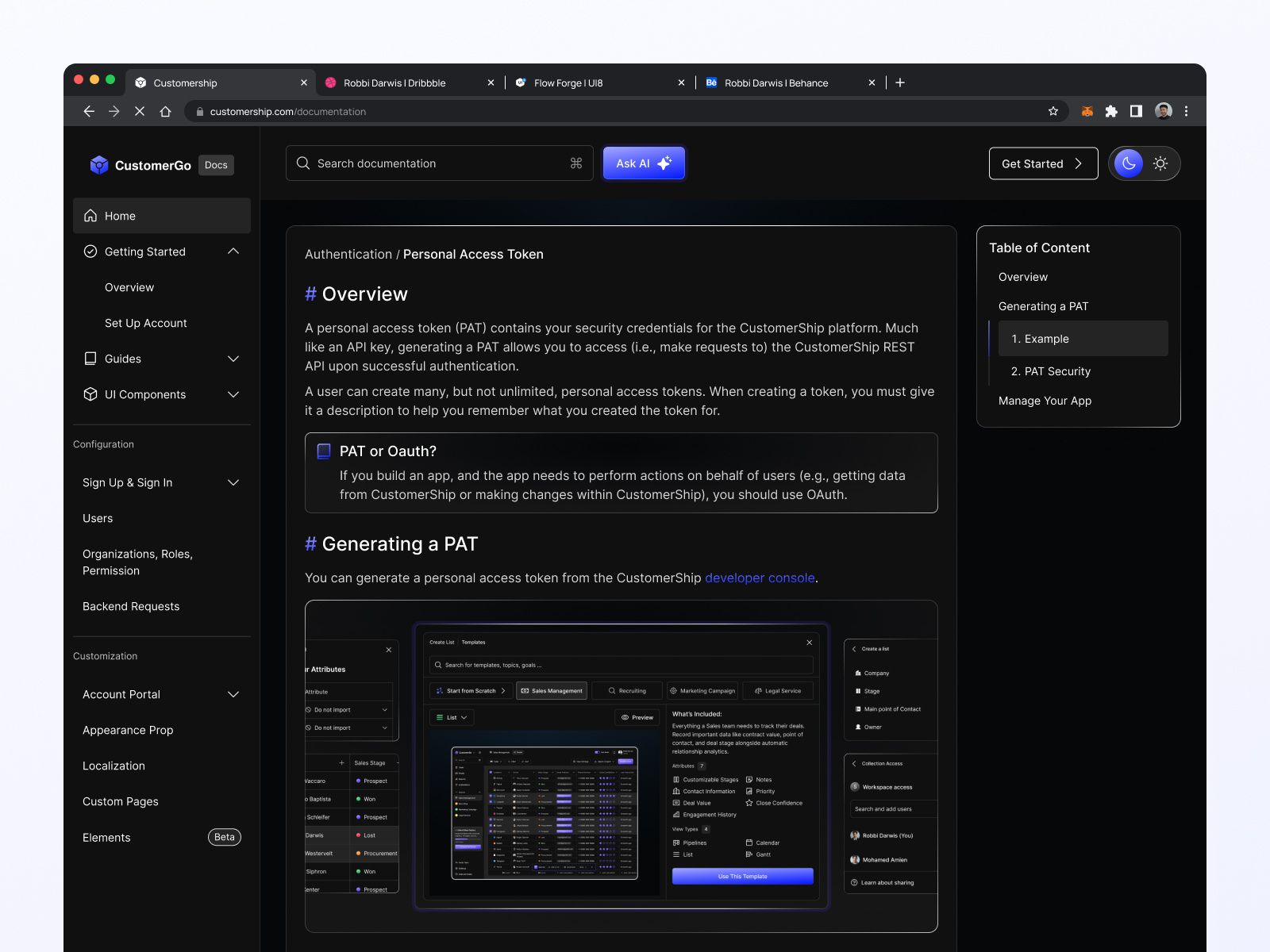Switch to the Flow Forge | UI8 tab
The height and width of the screenshot is (952, 1270).
(x=568, y=83)
